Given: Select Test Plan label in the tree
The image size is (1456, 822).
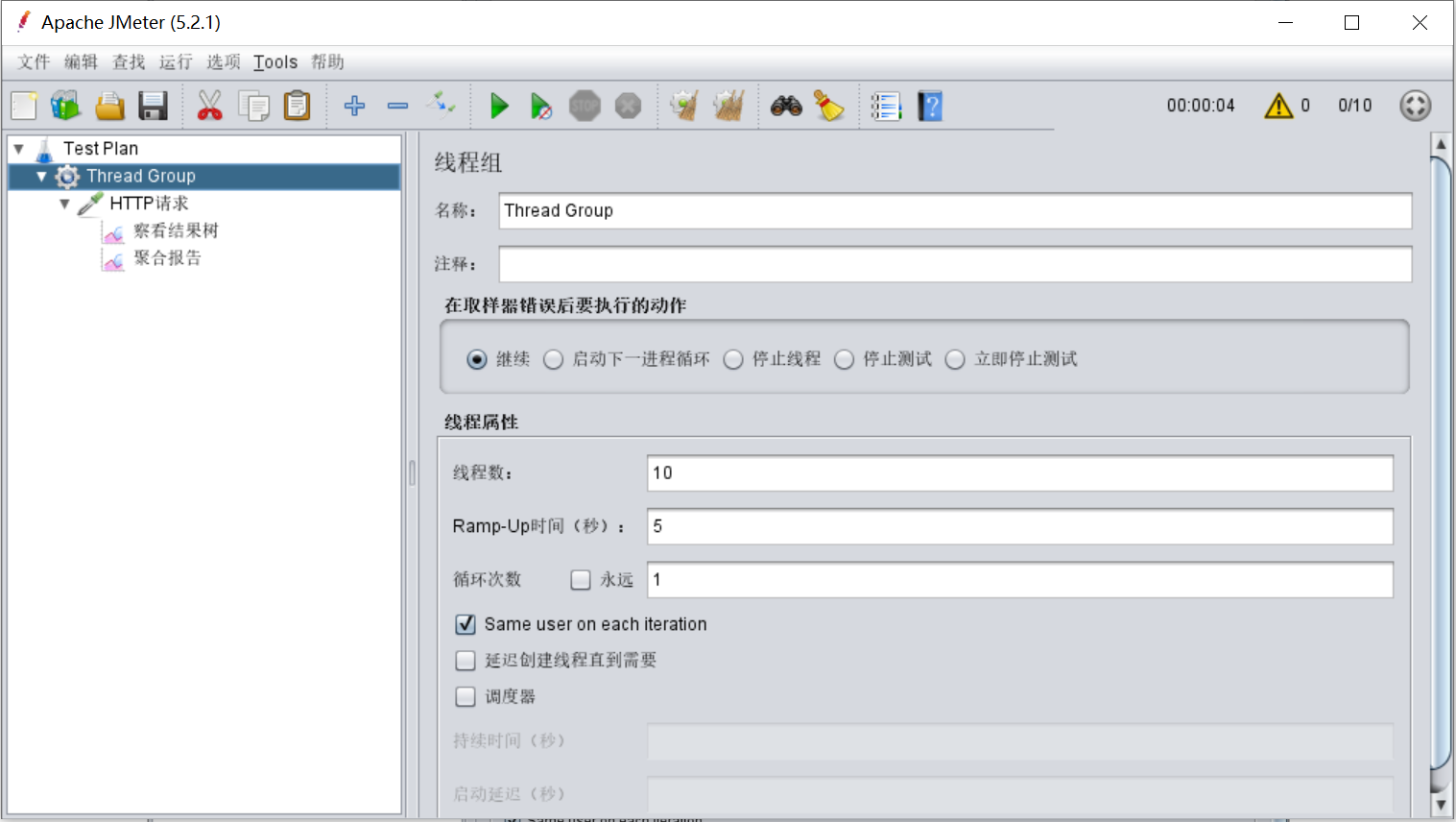Looking at the screenshot, I should [101, 149].
